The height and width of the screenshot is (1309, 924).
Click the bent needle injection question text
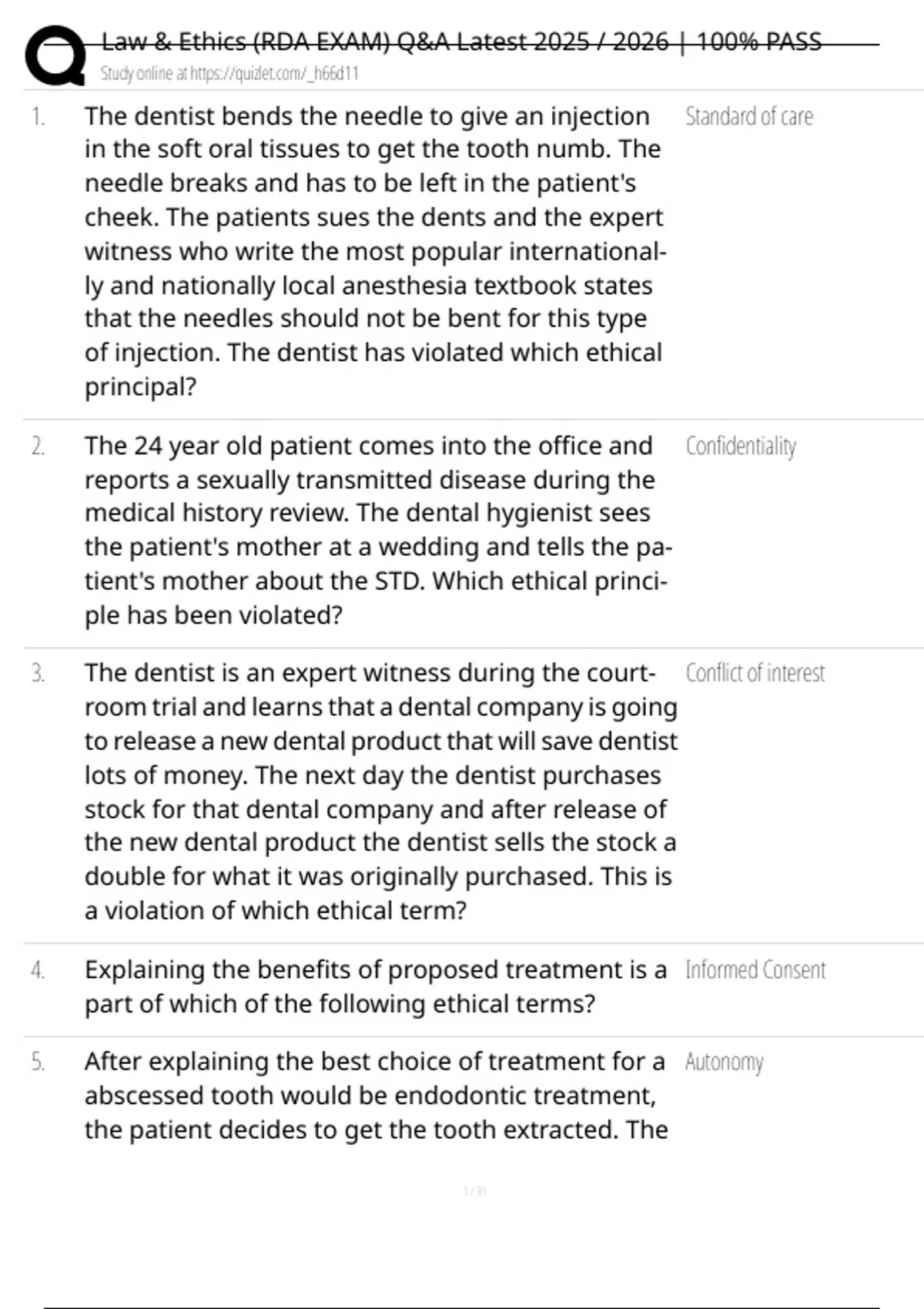(373, 251)
